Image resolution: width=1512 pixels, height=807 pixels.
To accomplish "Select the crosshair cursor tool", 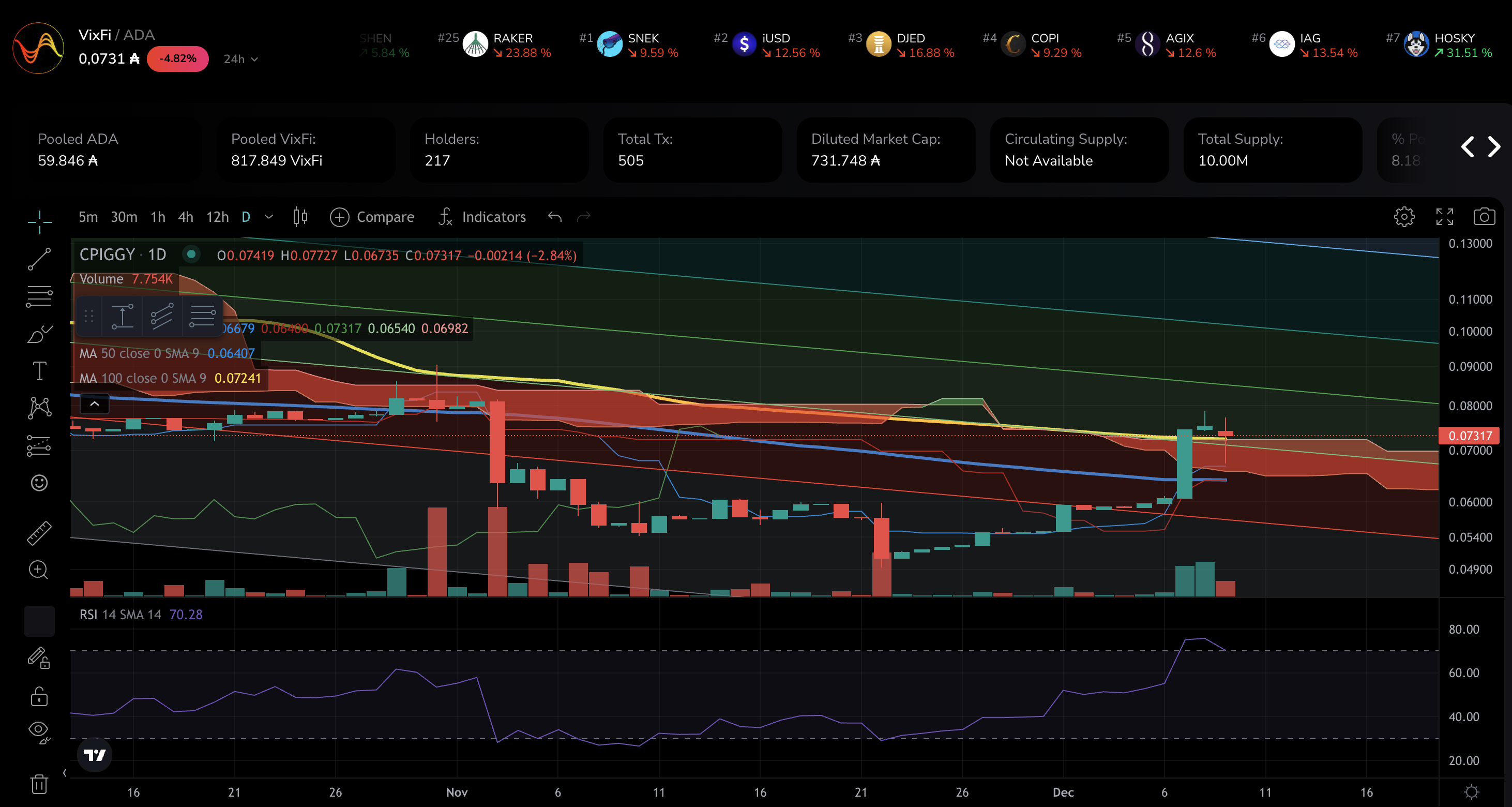I will click(39, 222).
